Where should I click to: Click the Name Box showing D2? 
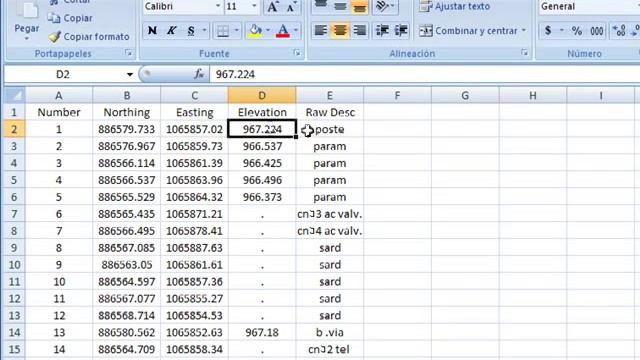[x=63, y=74]
